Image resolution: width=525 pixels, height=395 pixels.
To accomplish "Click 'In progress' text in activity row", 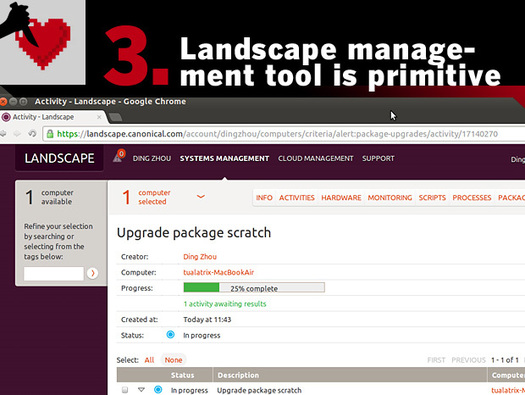I will pos(190,390).
